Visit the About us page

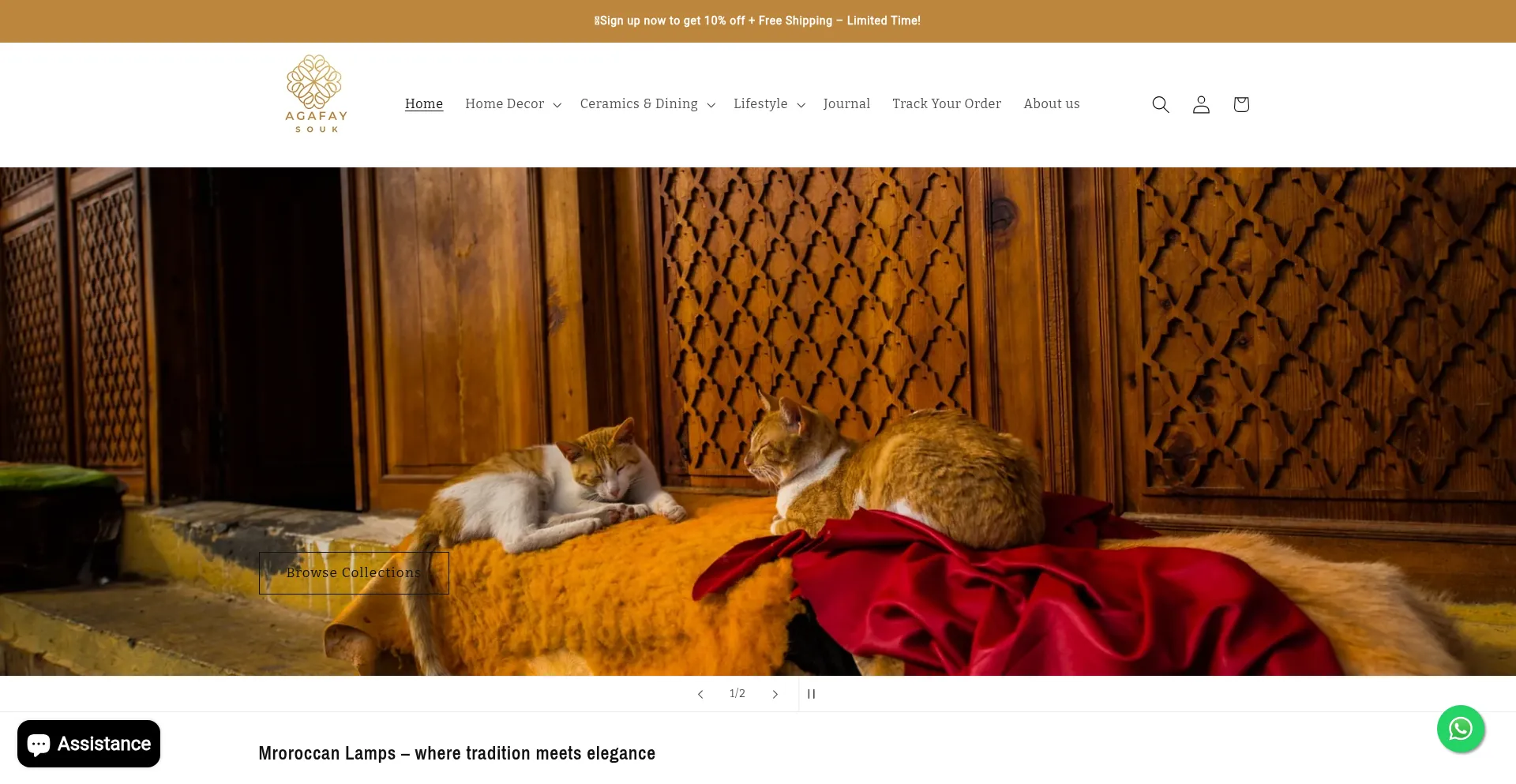1052,104
